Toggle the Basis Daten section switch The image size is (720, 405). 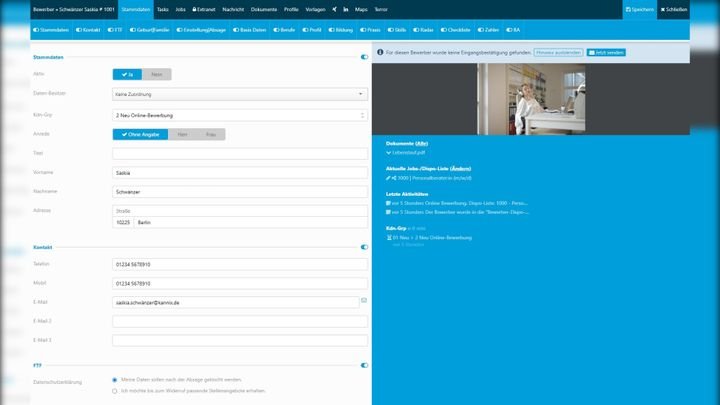236,30
